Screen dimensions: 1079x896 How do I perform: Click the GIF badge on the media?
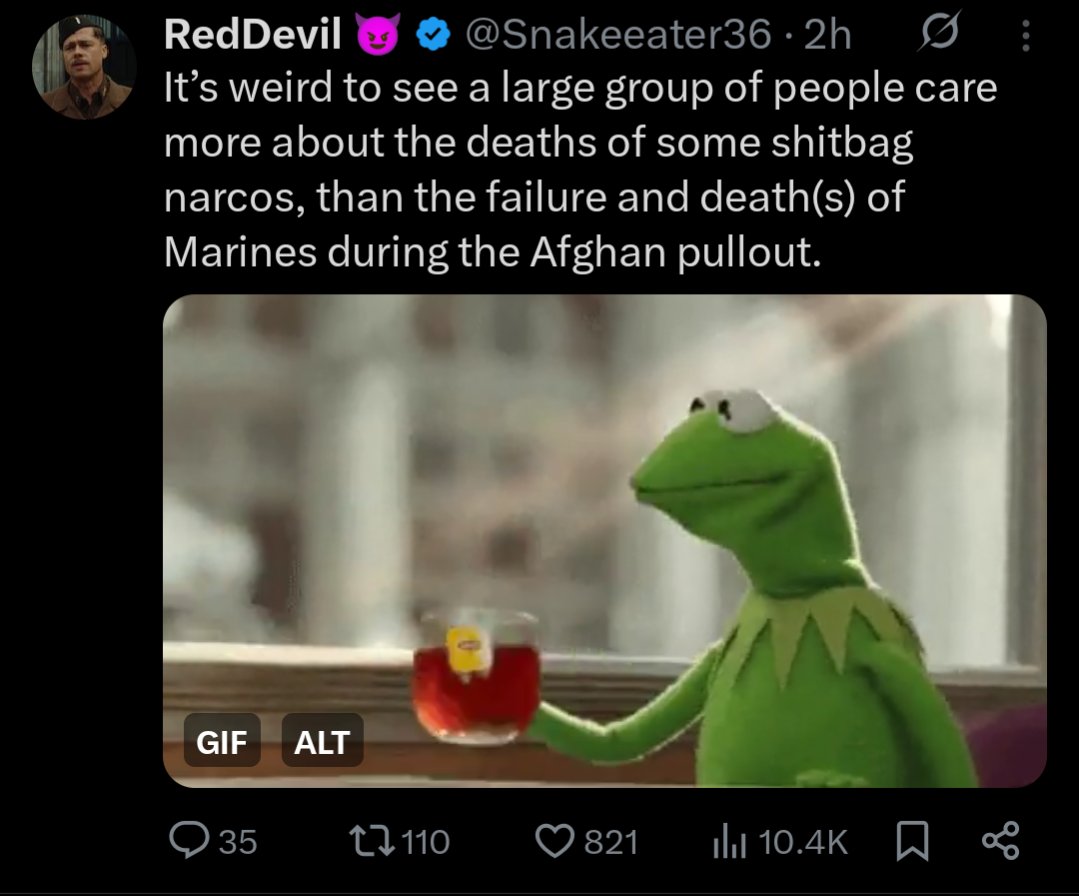222,740
